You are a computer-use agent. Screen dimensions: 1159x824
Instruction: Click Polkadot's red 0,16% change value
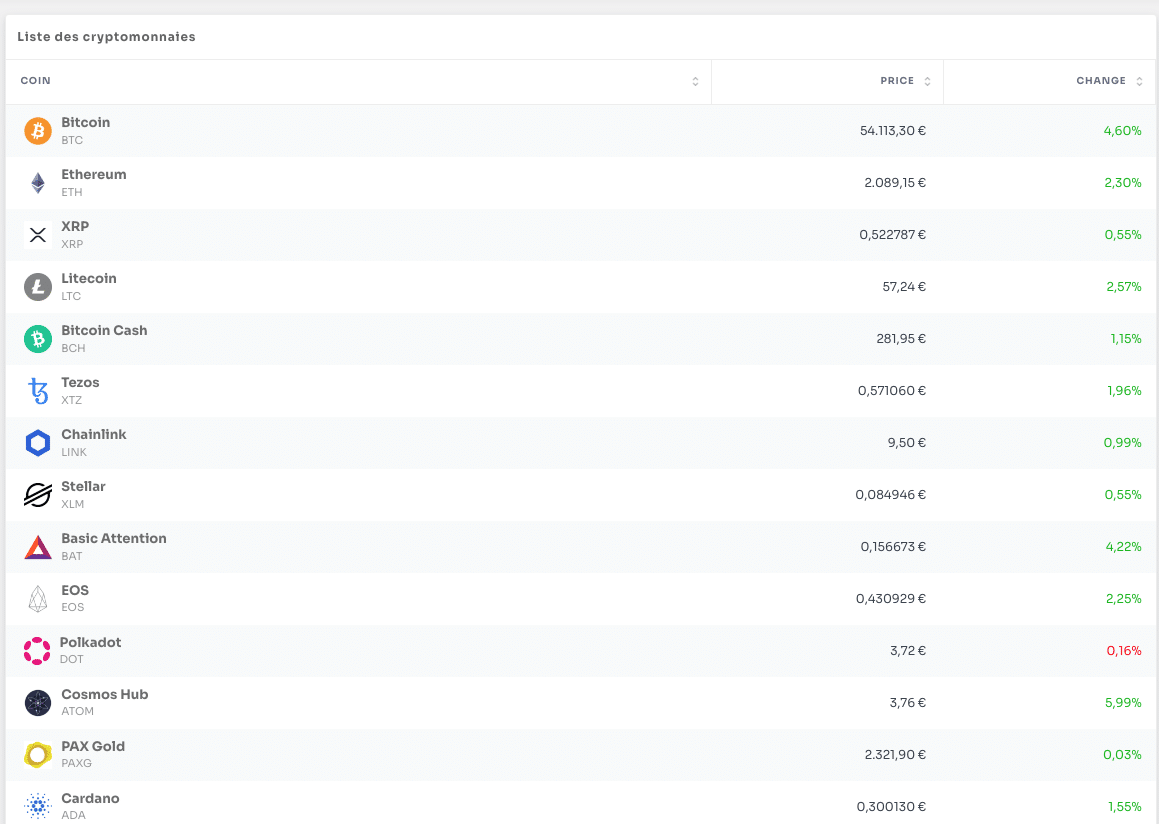coord(1123,651)
